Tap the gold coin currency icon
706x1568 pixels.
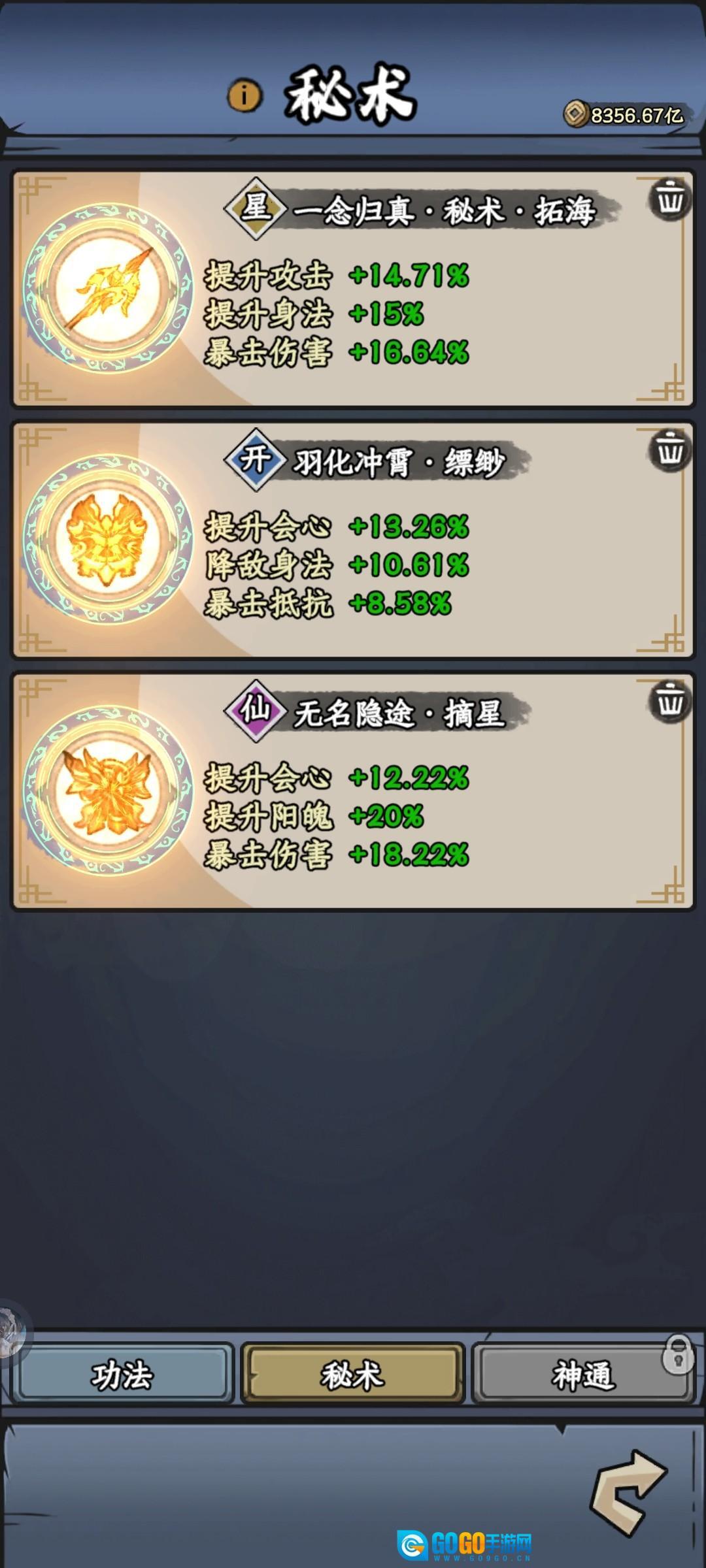click(576, 114)
